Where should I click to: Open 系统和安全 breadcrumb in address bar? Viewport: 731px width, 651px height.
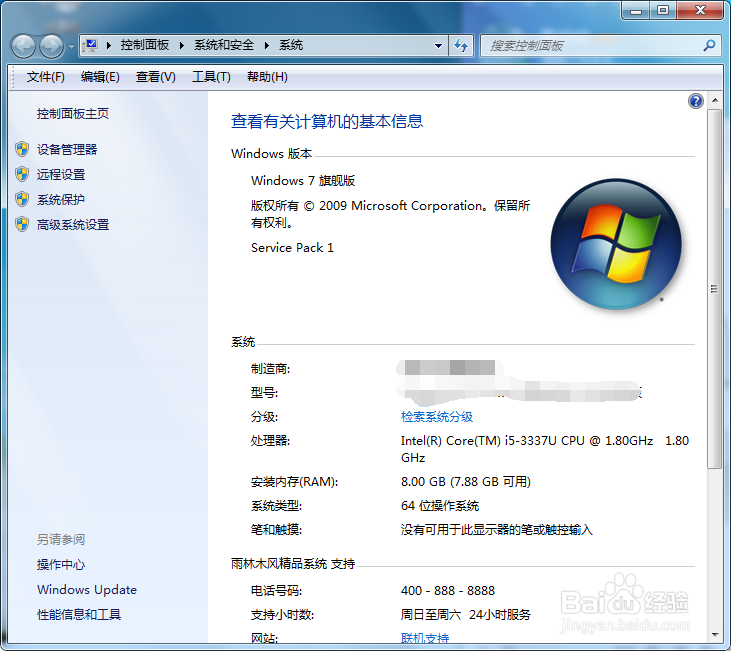point(224,45)
